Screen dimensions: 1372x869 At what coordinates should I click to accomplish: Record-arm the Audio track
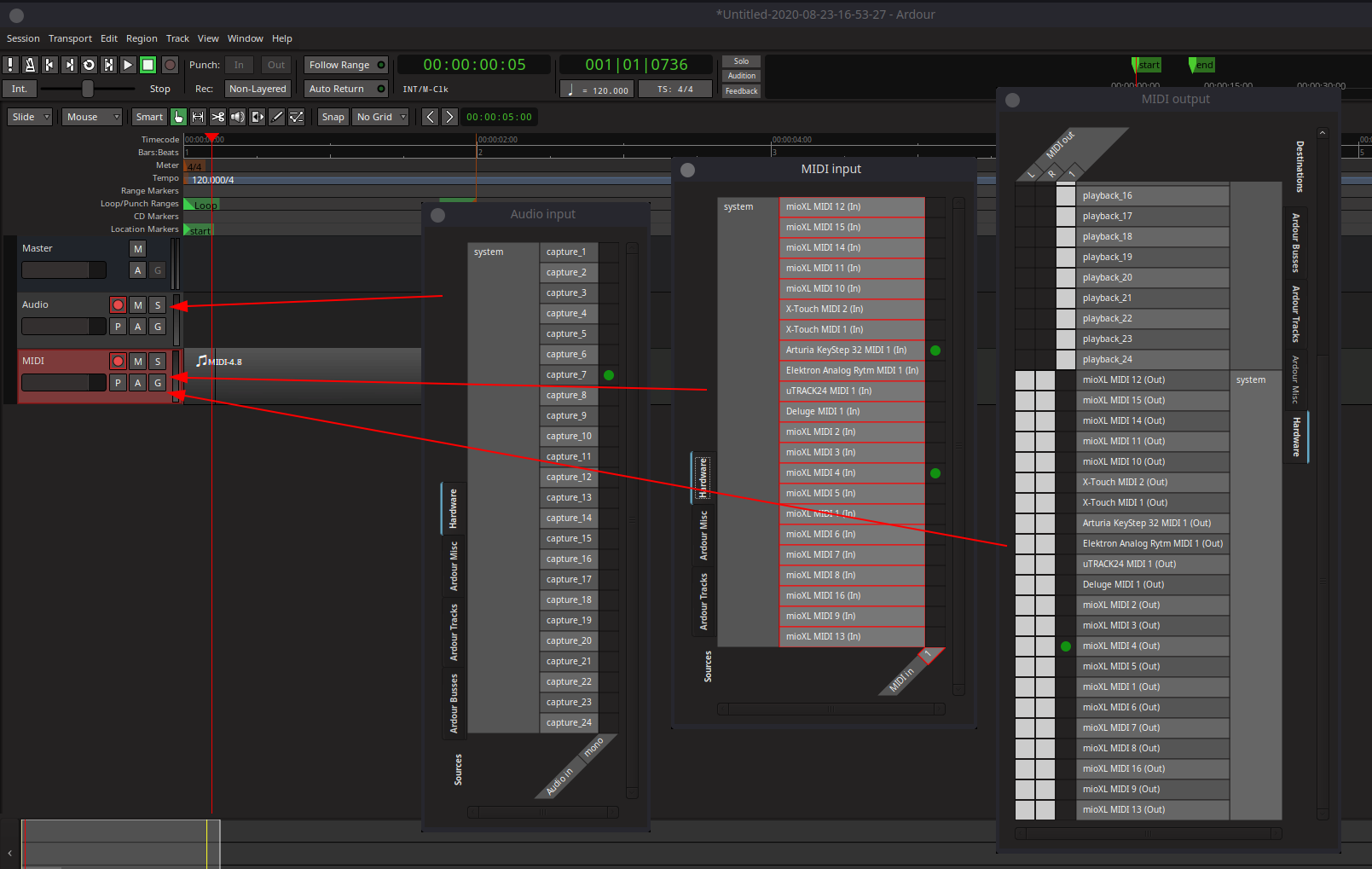pyautogui.click(x=118, y=305)
